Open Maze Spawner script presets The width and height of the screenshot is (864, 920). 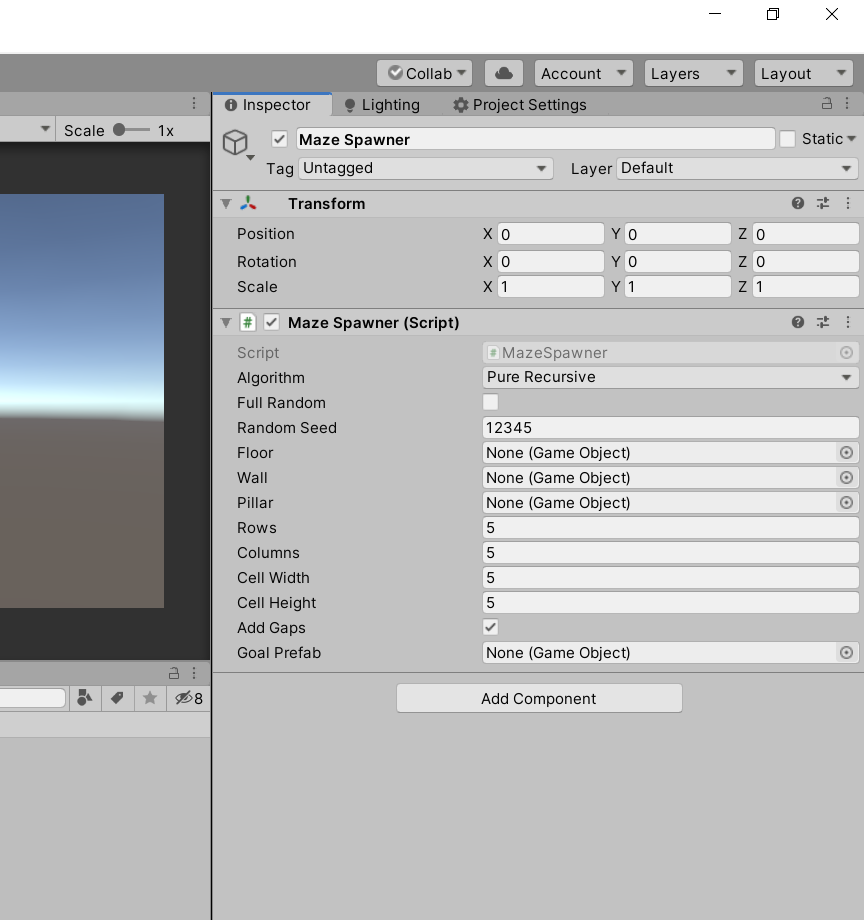coord(823,322)
